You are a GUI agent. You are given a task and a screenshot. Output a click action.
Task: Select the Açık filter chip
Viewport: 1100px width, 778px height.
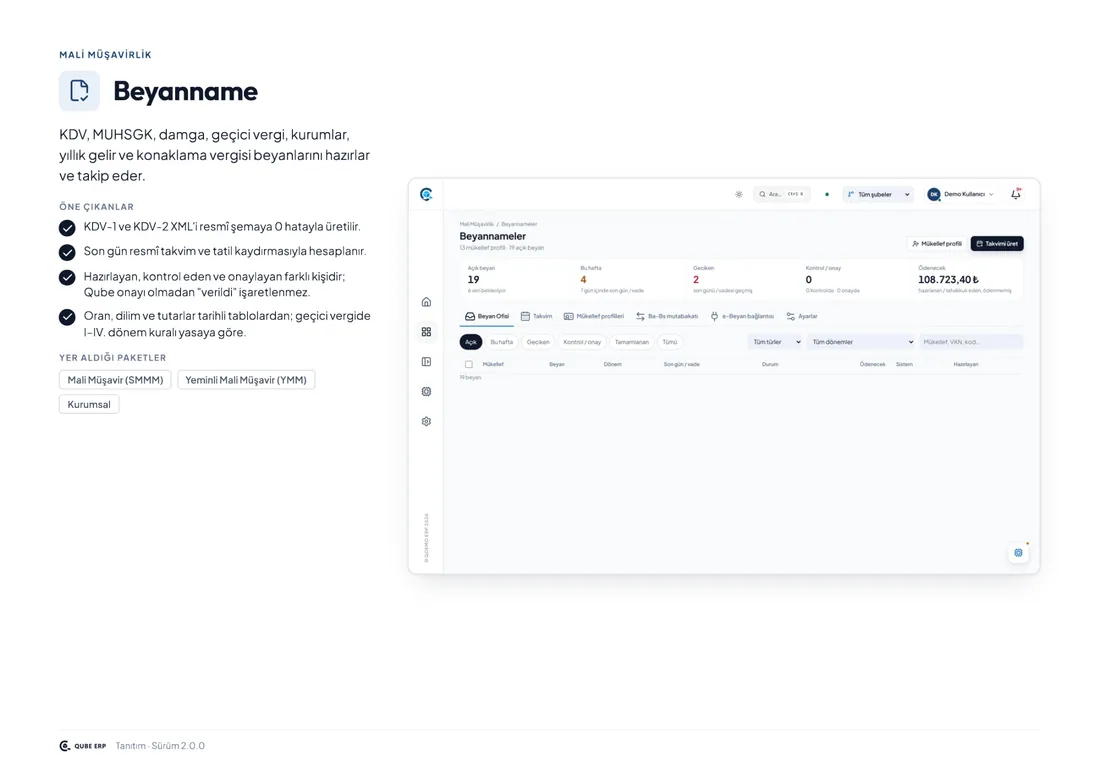(x=471, y=342)
